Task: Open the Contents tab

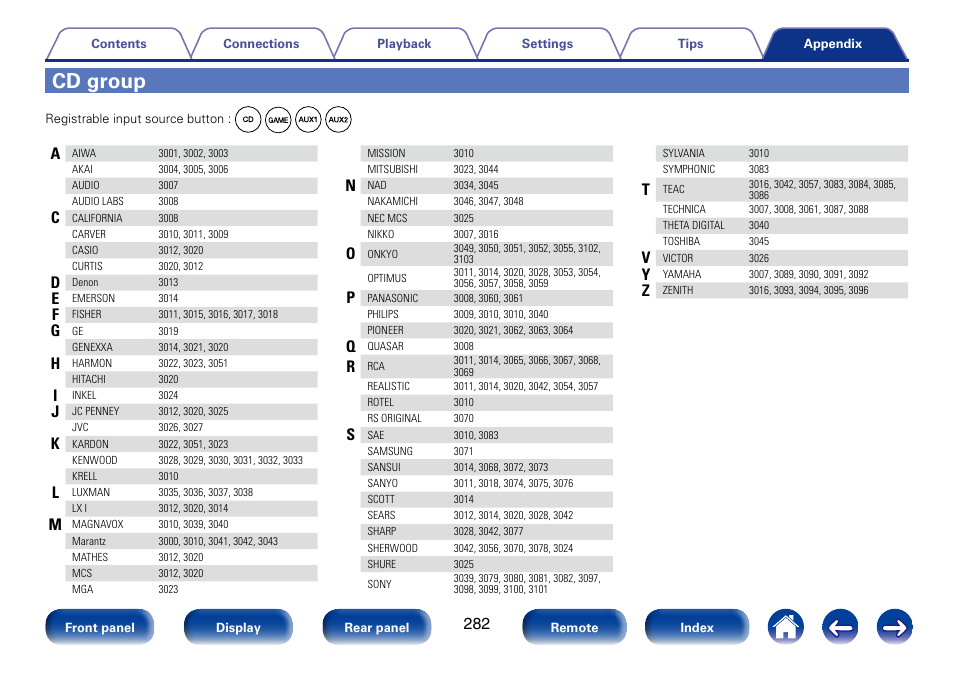Action: (x=119, y=44)
